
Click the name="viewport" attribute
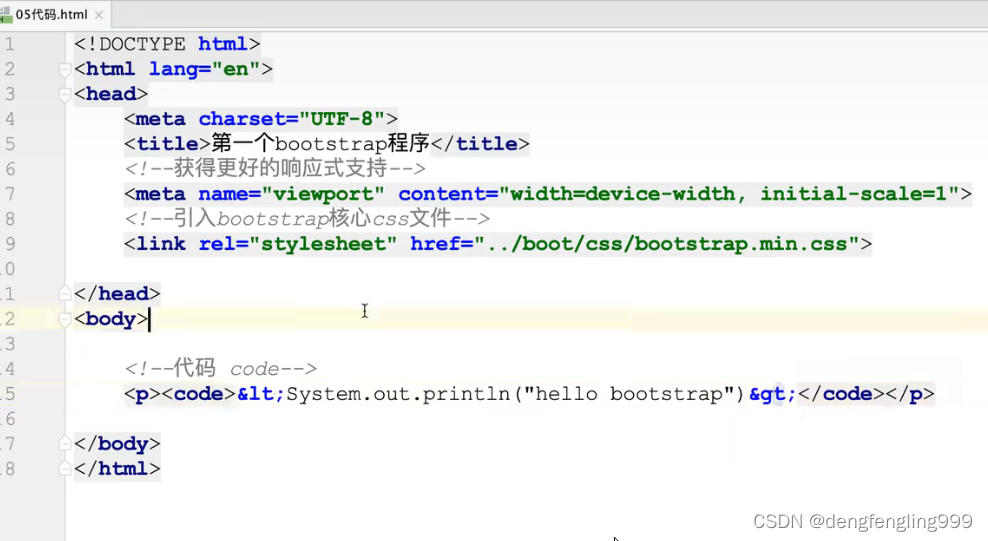pyautogui.click(x=292, y=194)
